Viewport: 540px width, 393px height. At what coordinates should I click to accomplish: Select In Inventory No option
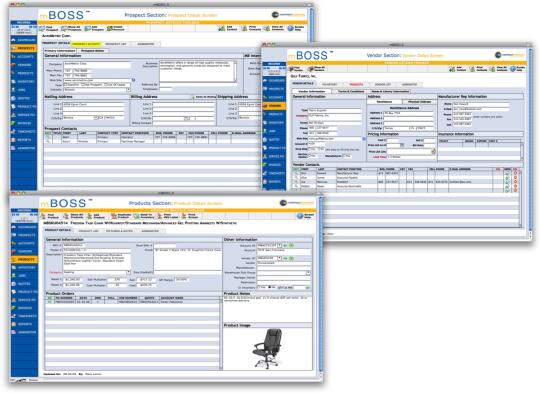(x=271, y=287)
